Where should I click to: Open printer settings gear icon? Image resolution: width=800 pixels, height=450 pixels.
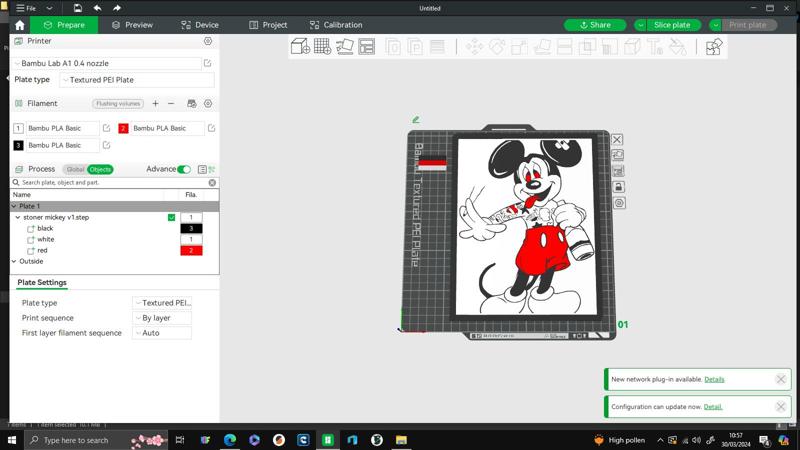(208, 41)
